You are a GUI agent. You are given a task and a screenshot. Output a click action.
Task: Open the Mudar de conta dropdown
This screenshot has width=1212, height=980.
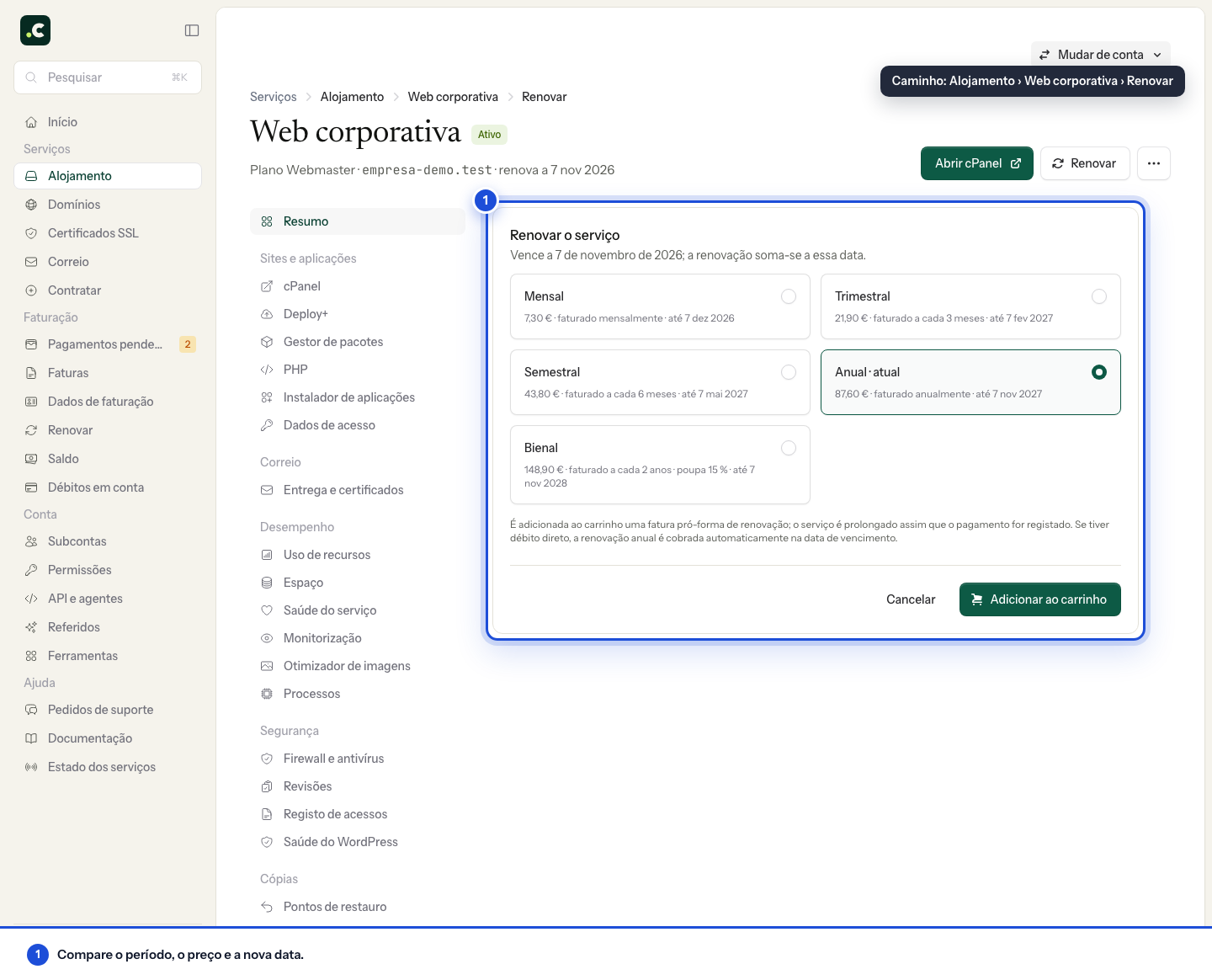[1101, 55]
